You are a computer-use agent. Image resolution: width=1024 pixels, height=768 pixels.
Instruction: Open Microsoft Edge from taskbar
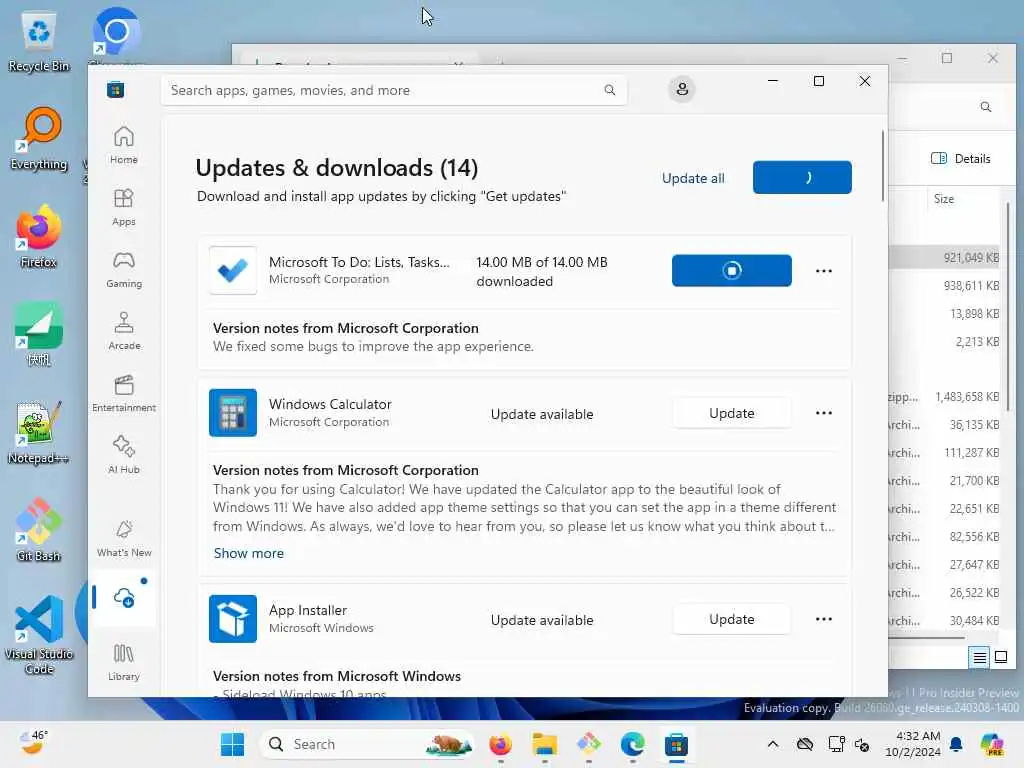(632, 744)
